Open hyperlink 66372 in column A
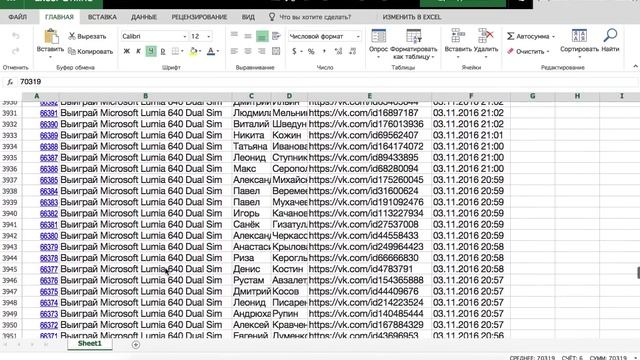The image size is (640, 360). pos(49,325)
